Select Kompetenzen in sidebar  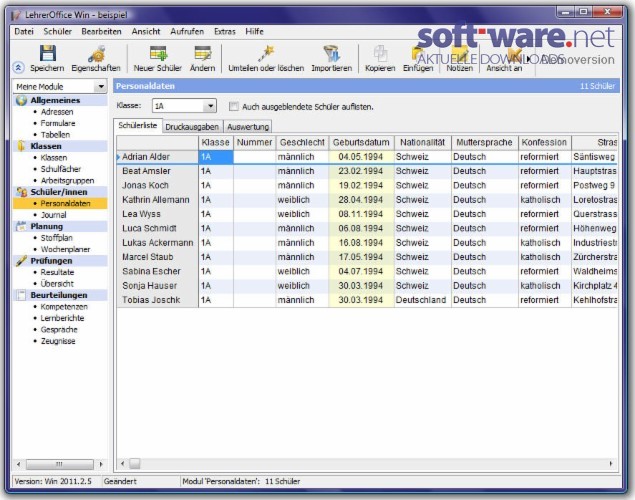click(x=64, y=306)
